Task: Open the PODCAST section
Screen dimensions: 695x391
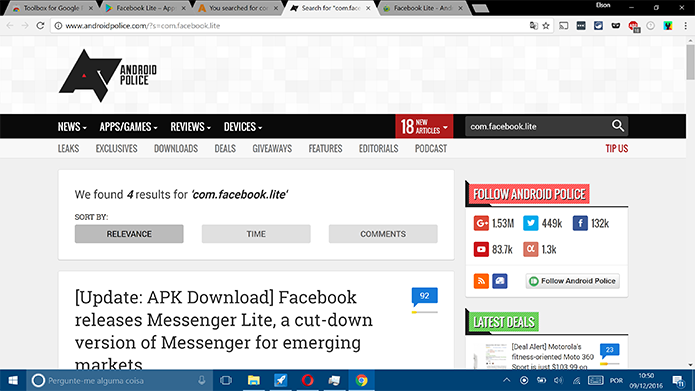Action: pos(431,149)
